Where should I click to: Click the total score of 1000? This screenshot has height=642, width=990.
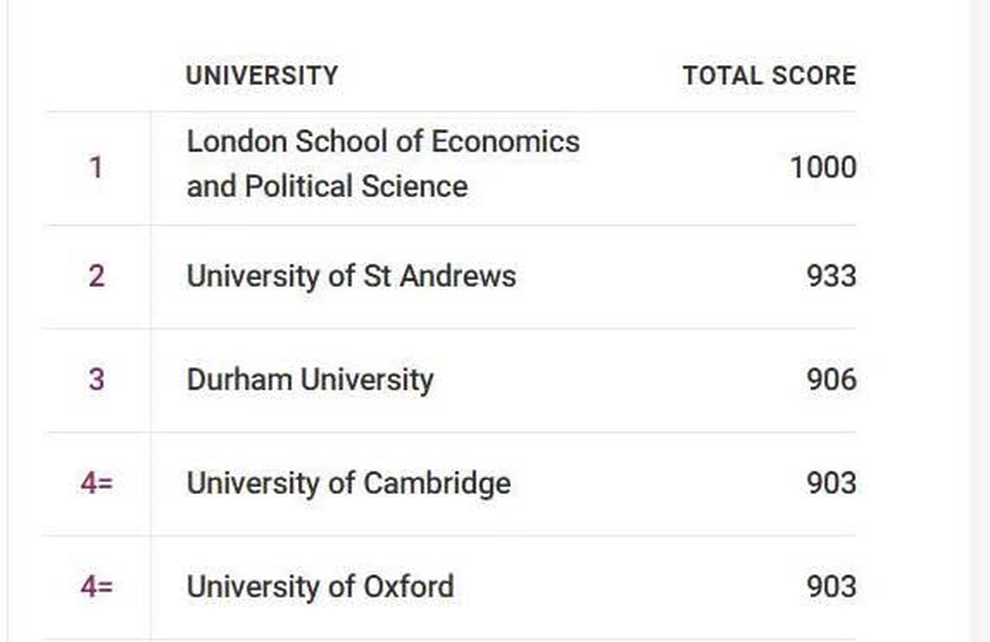[823, 167]
